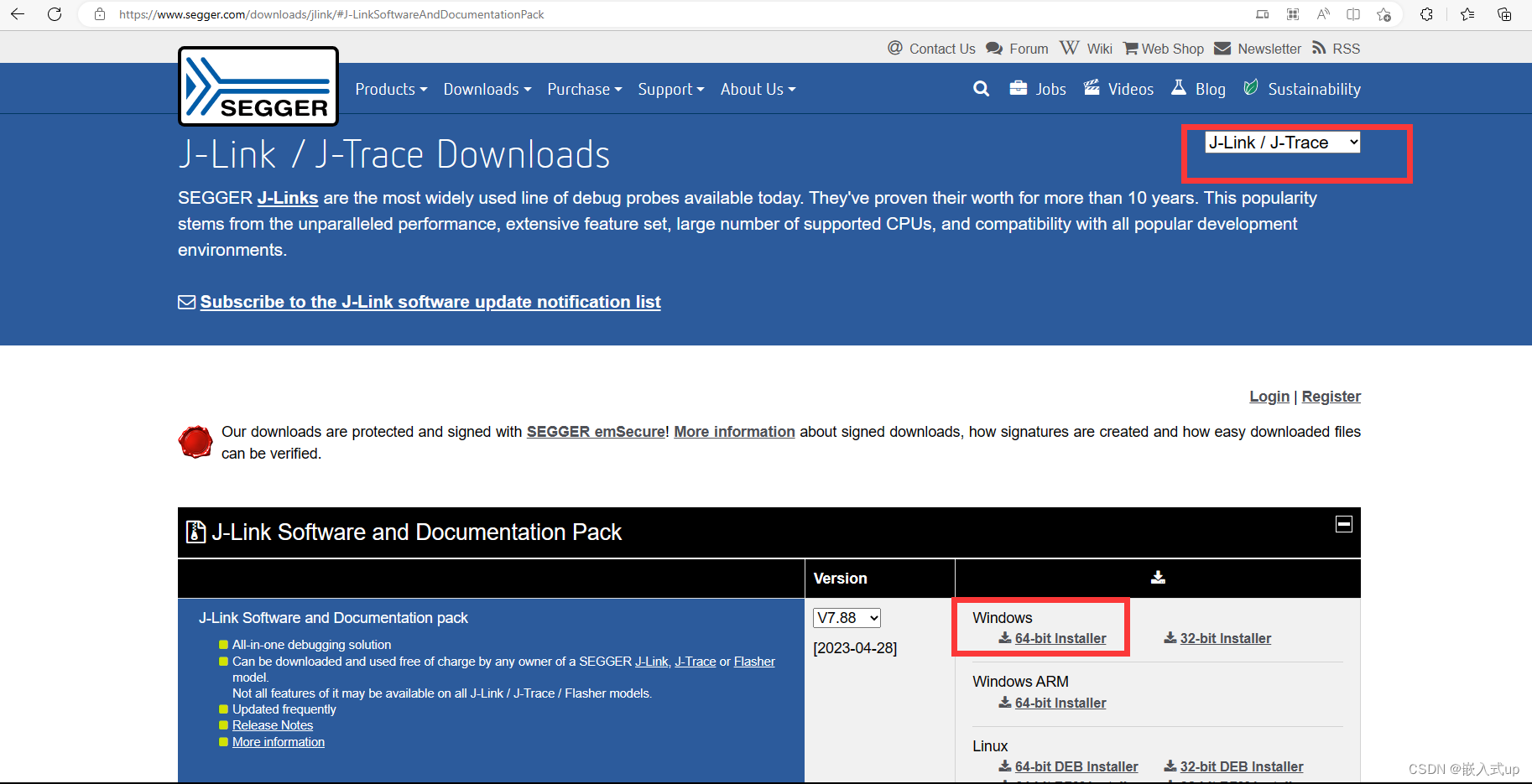Open More information link in bullet list
Image resolution: width=1532 pixels, height=784 pixels.
pos(279,742)
